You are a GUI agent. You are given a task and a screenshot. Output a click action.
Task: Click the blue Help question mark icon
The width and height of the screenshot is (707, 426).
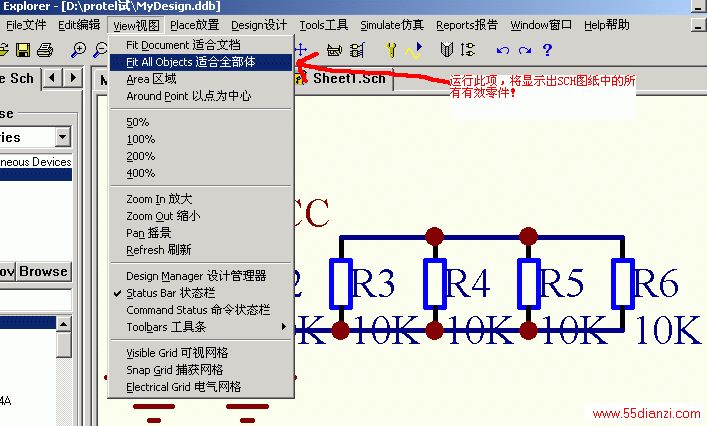547,50
